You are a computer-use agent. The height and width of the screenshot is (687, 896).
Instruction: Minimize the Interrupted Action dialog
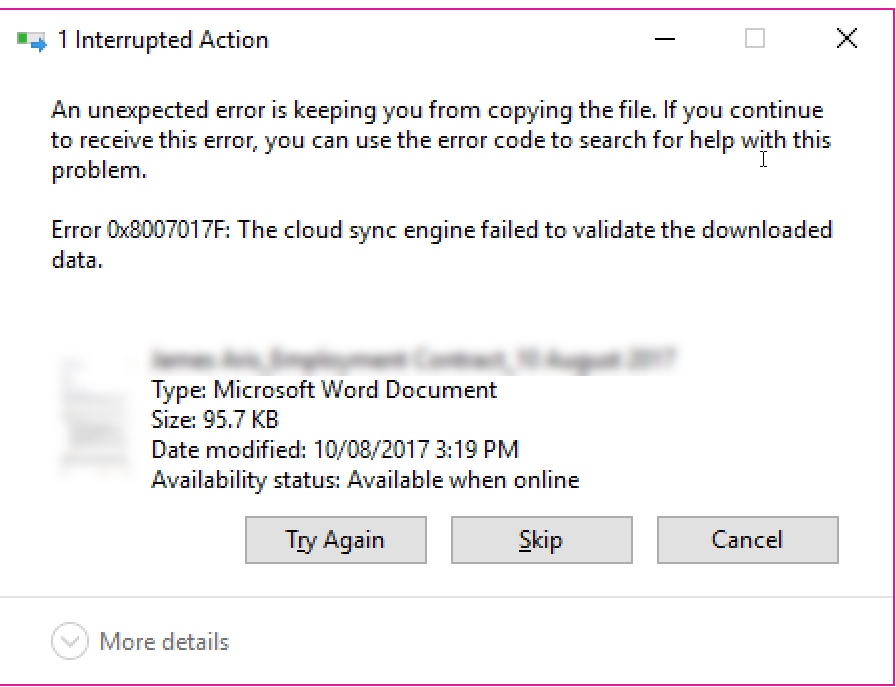(x=664, y=40)
